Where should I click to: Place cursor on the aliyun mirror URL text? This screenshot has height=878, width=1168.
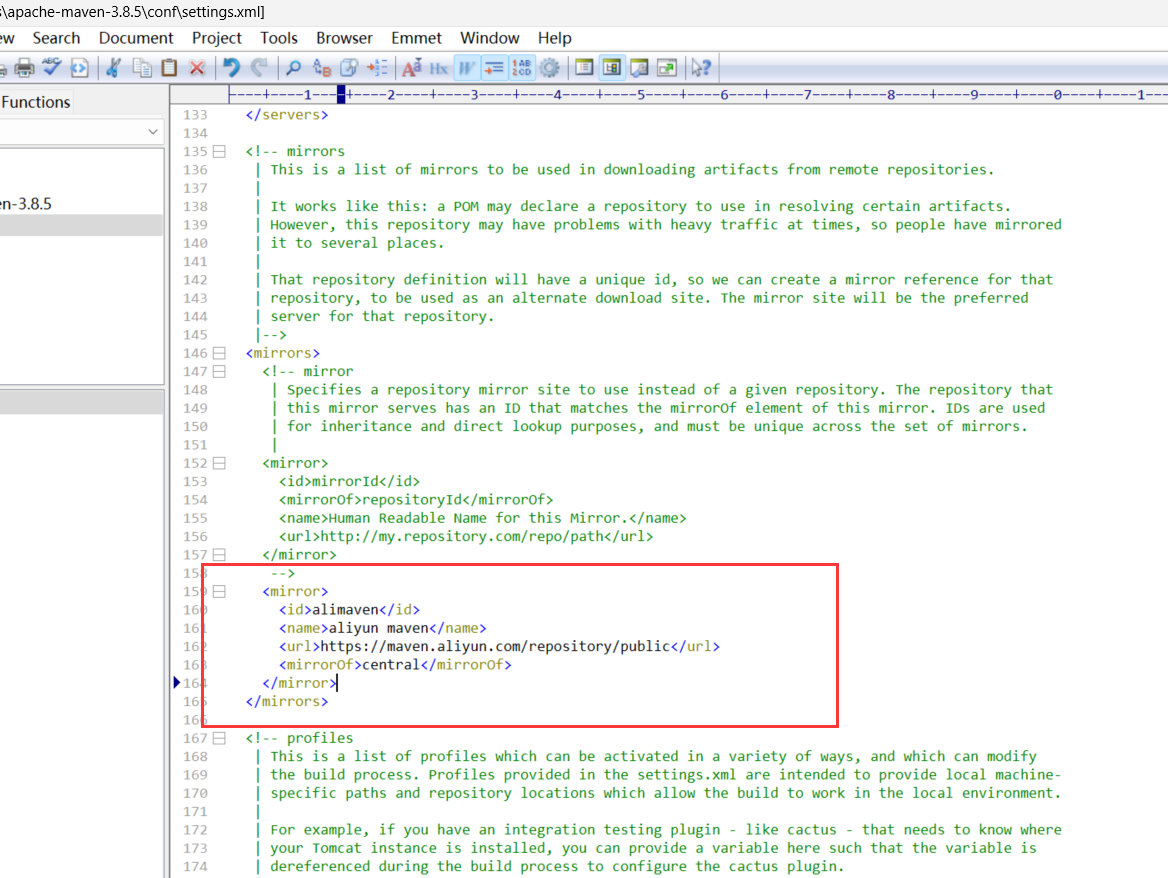click(x=494, y=647)
